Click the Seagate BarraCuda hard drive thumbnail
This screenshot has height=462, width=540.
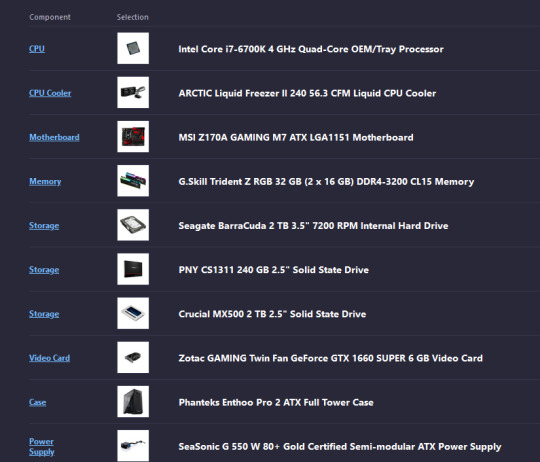[x=133, y=225]
